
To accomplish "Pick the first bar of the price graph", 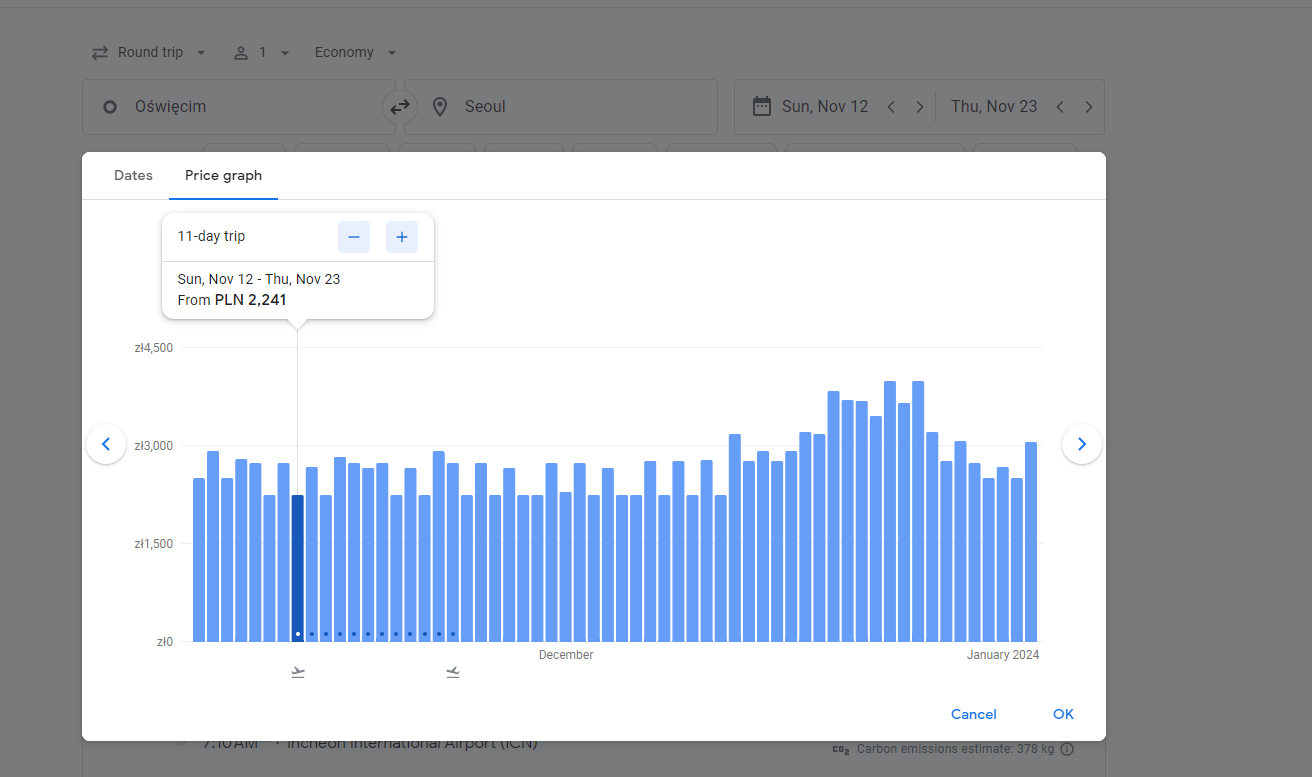I will pos(199,560).
